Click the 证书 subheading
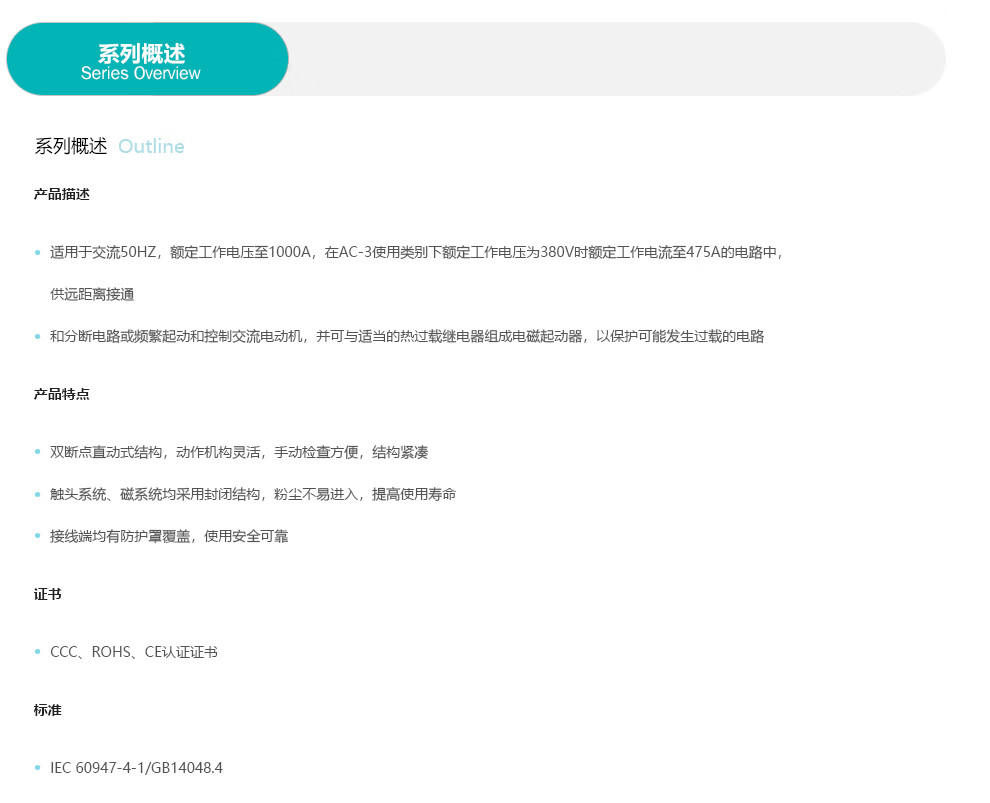Screen dimensions: 990x803 pyautogui.click(x=48, y=595)
